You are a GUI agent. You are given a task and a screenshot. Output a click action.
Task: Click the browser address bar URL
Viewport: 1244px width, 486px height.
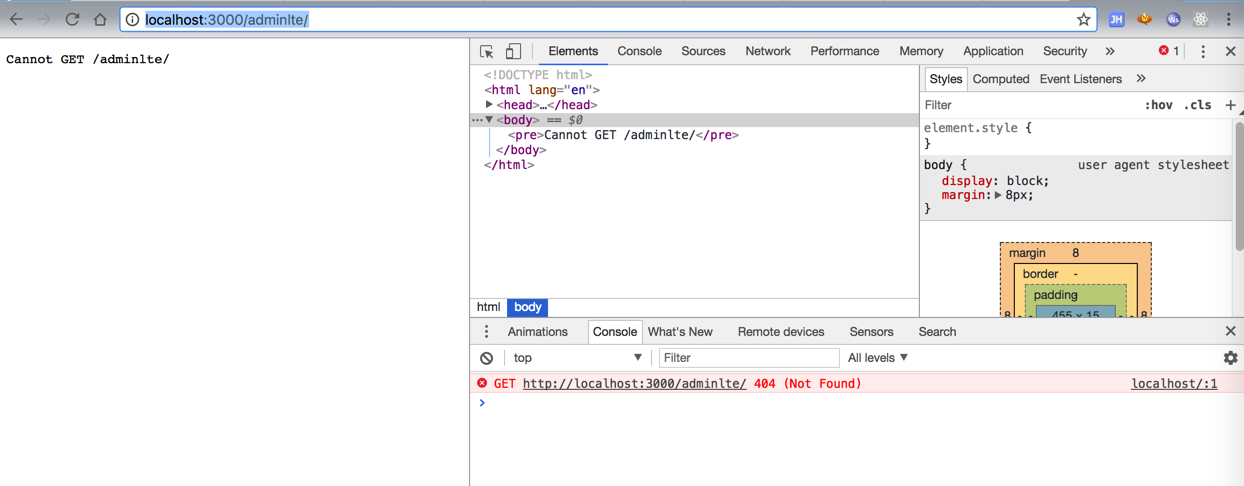pyautogui.click(x=226, y=19)
